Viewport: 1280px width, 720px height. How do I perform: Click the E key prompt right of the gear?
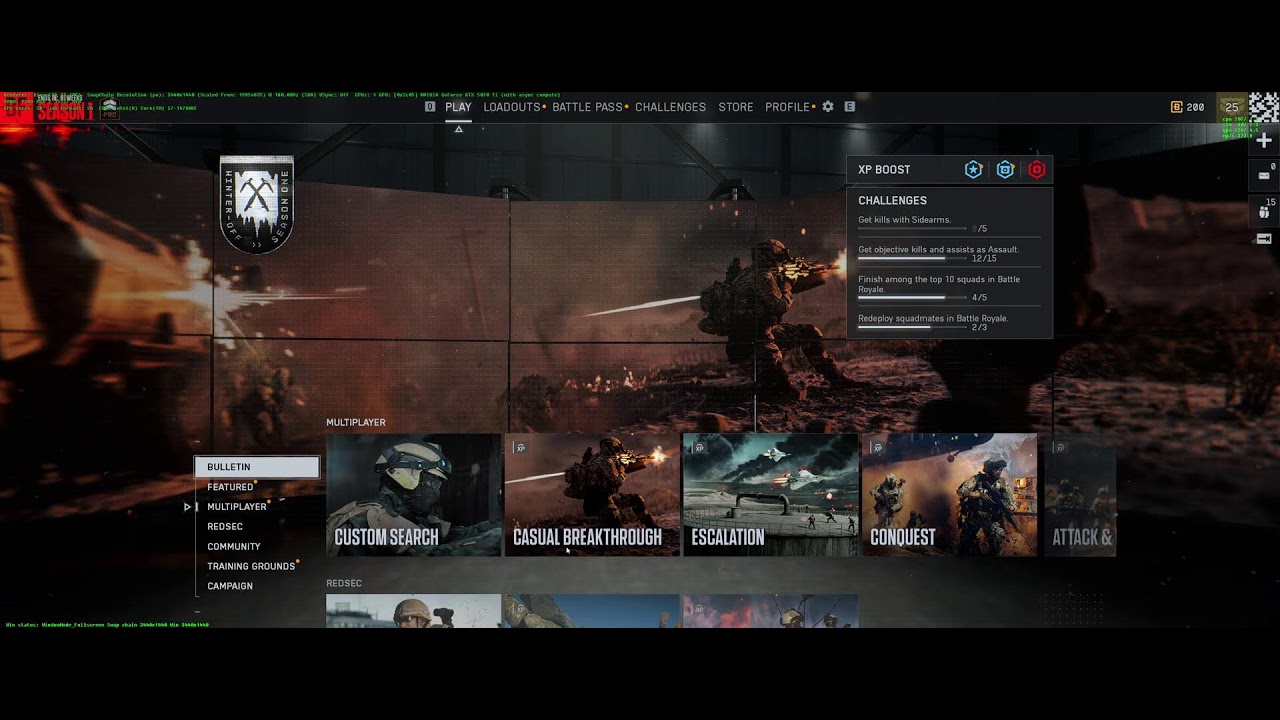[850, 107]
